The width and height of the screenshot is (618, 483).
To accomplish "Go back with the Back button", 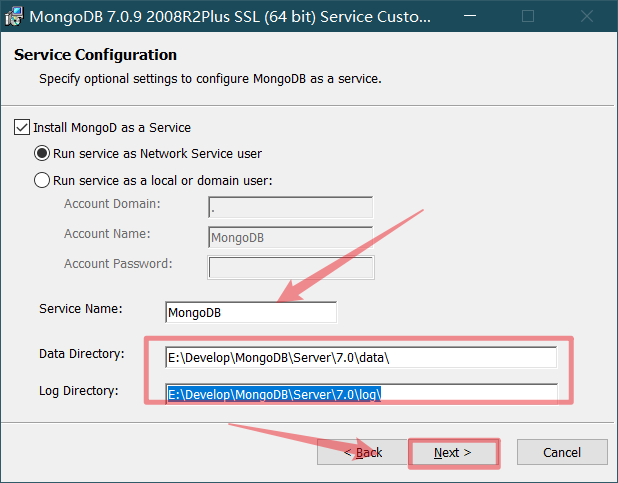I will (x=362, y=452).
